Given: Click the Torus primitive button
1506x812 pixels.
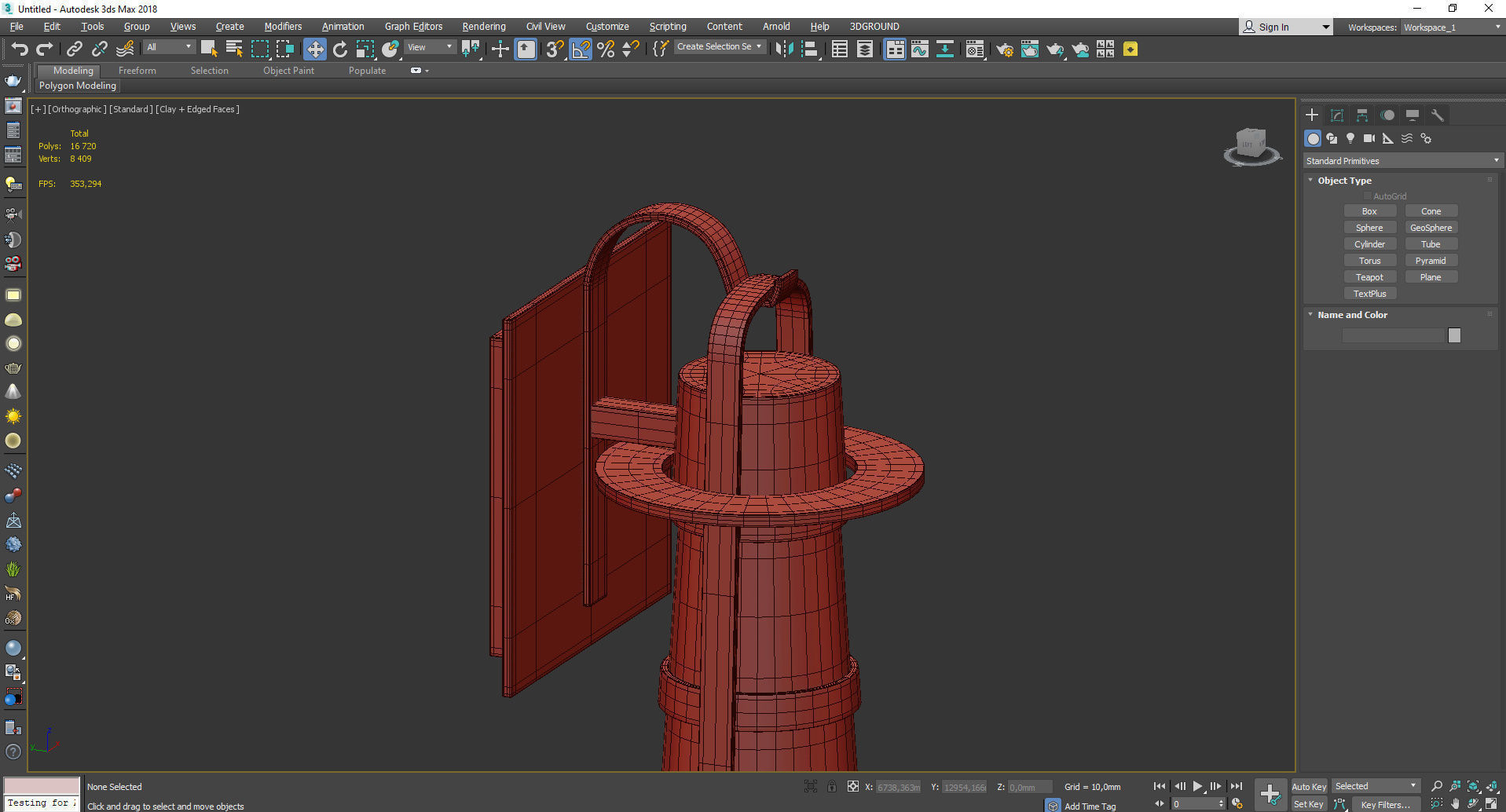Looking at the screenshot, I should pos(1369,261).
